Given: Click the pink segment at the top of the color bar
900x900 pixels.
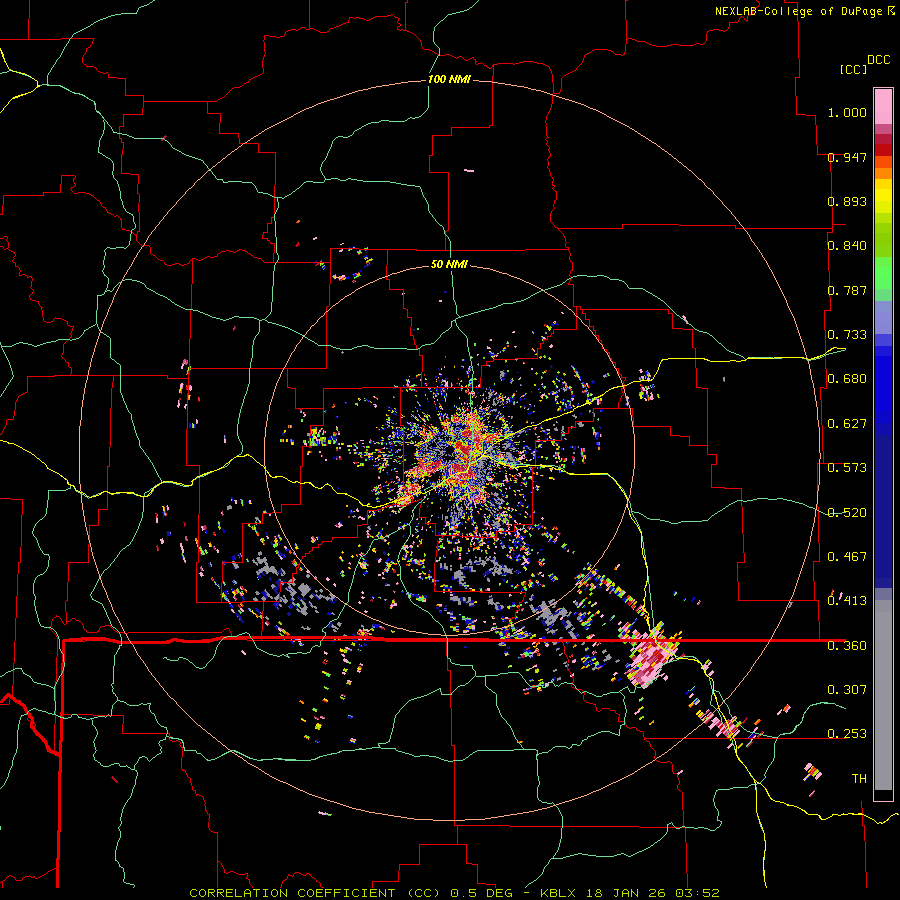Looking at the screenshot, I should [x=883, y=106].
